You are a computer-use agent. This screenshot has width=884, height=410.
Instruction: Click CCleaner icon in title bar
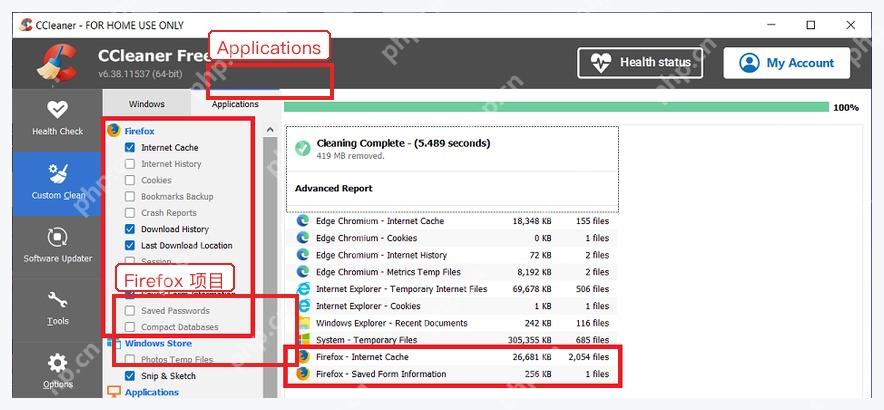tap(25, 25)
